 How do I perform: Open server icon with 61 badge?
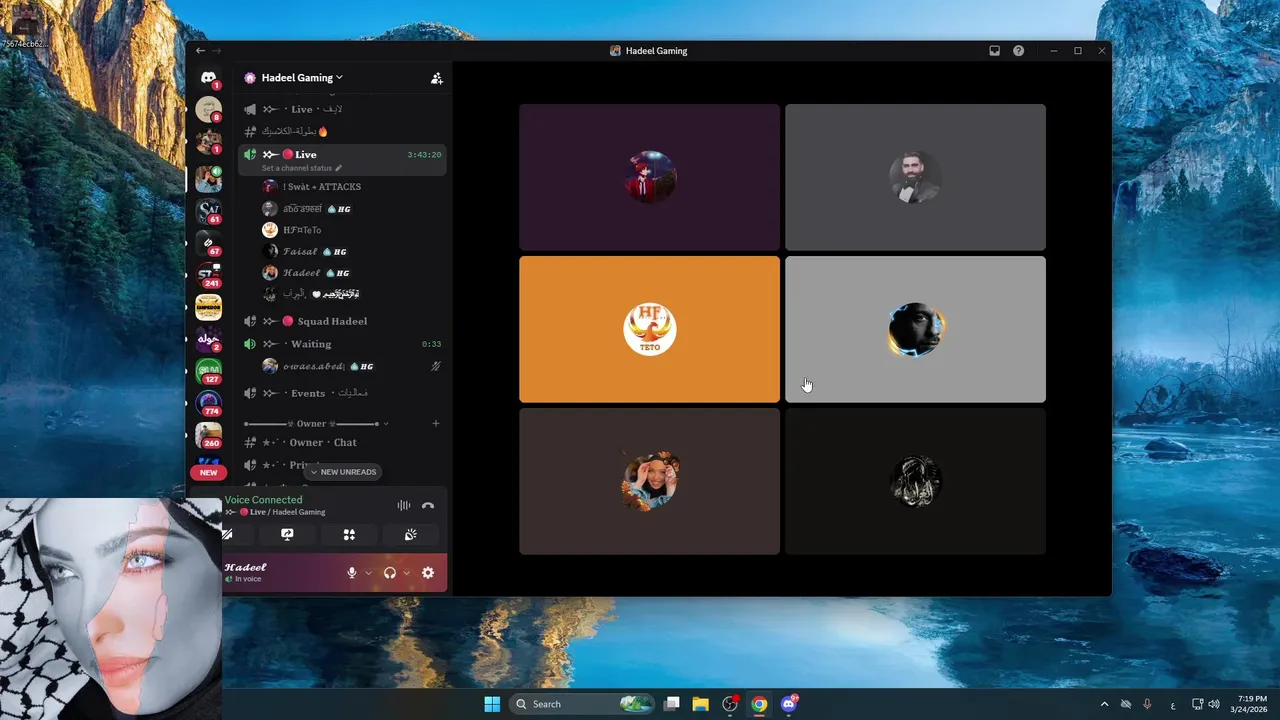pos(209,211)
